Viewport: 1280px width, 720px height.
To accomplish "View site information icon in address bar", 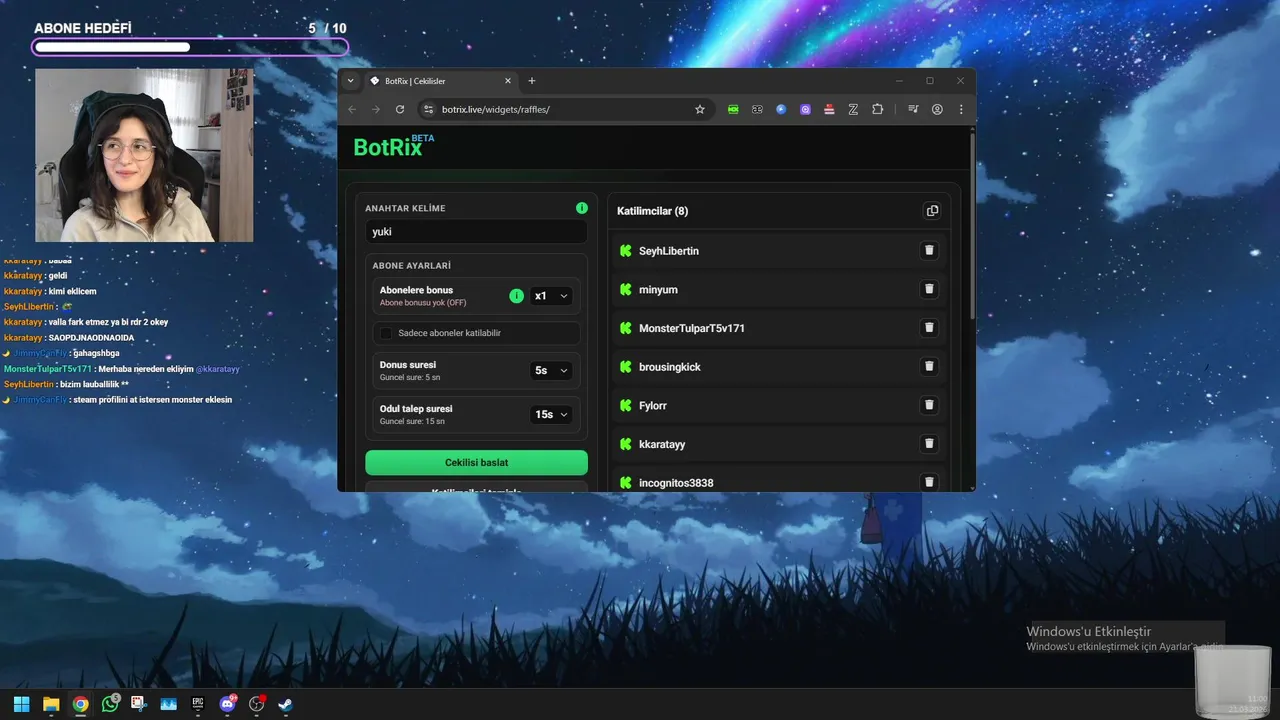I will point(428,109).
